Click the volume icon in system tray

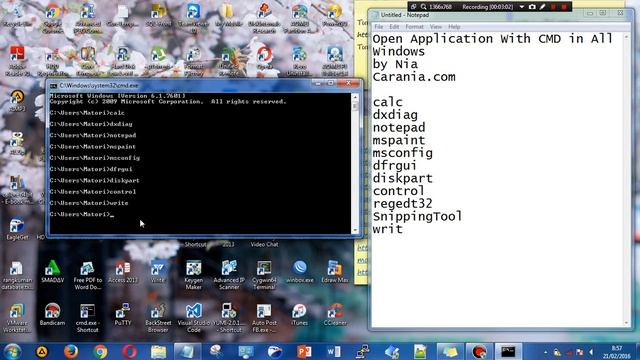tap(591, 352)
